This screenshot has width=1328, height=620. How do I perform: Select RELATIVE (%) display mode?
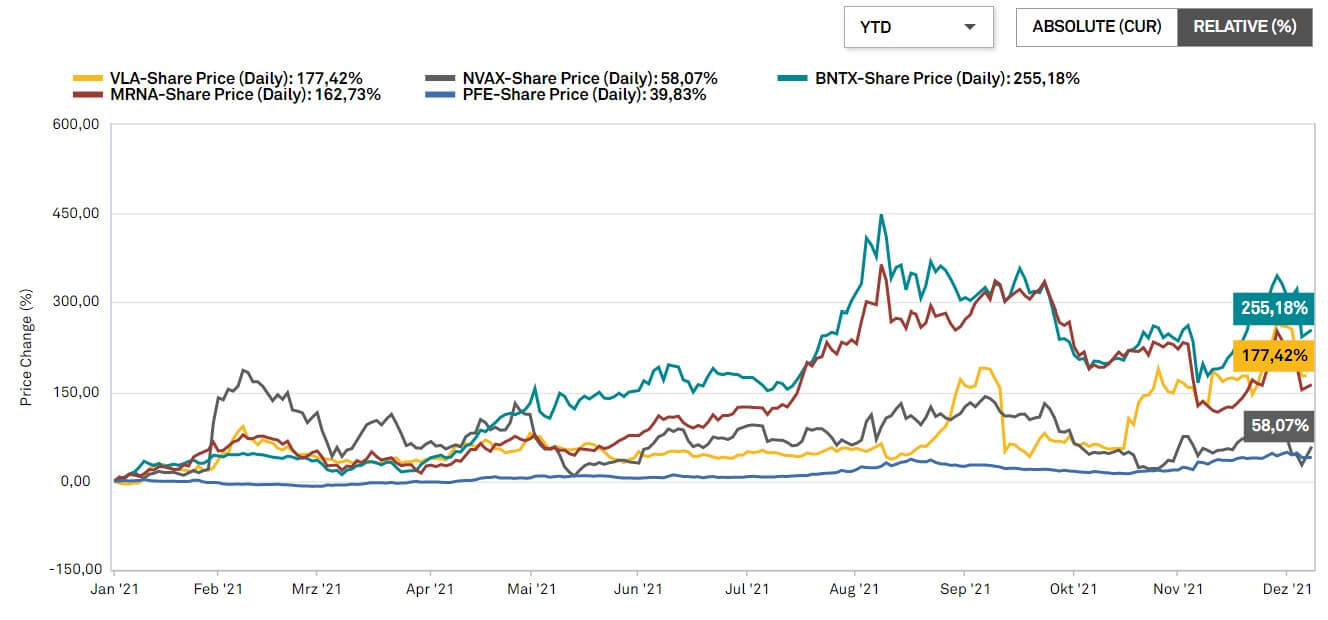pos(1243,27)
